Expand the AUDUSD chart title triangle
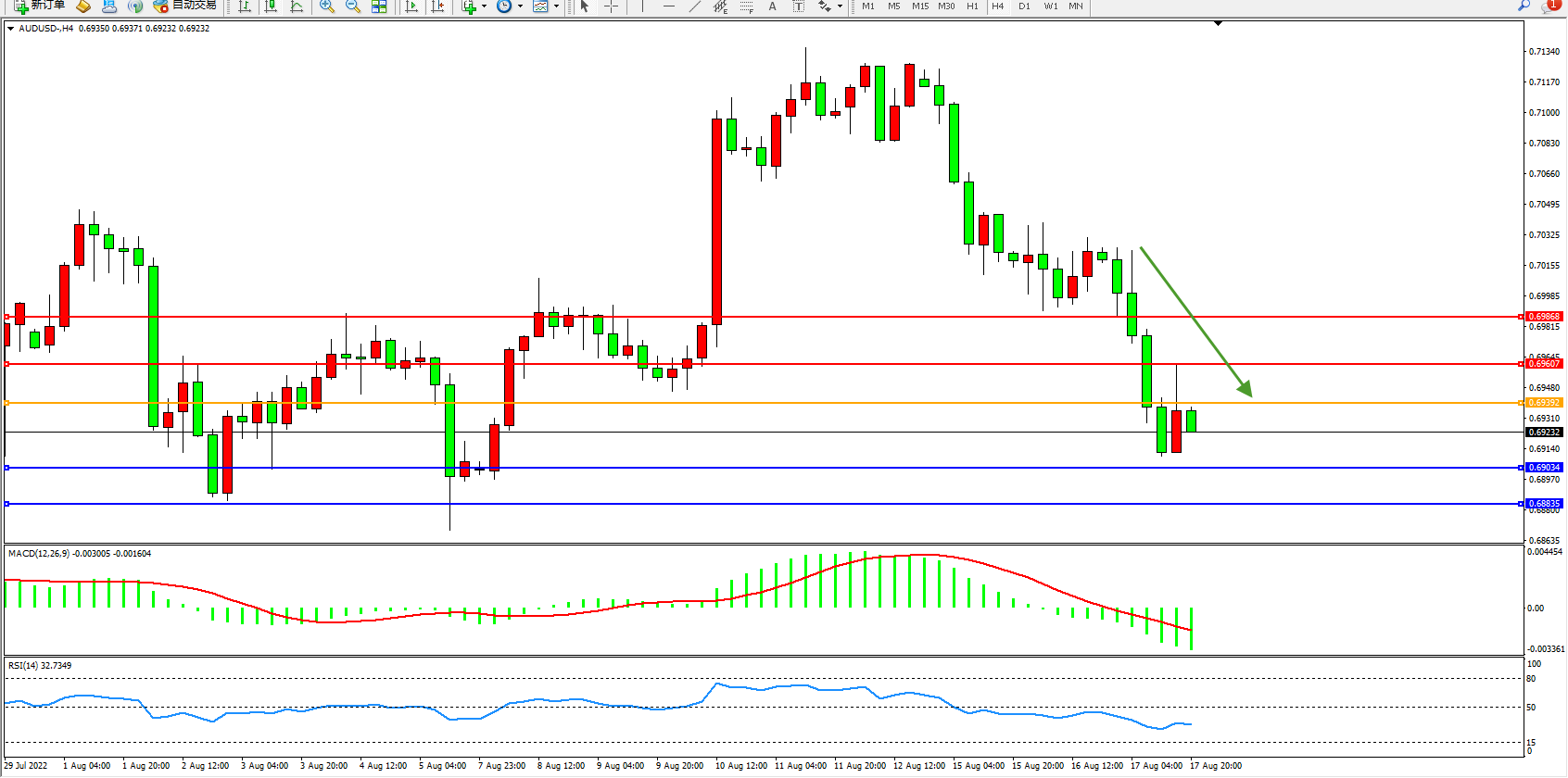 (x=10, y=29)
